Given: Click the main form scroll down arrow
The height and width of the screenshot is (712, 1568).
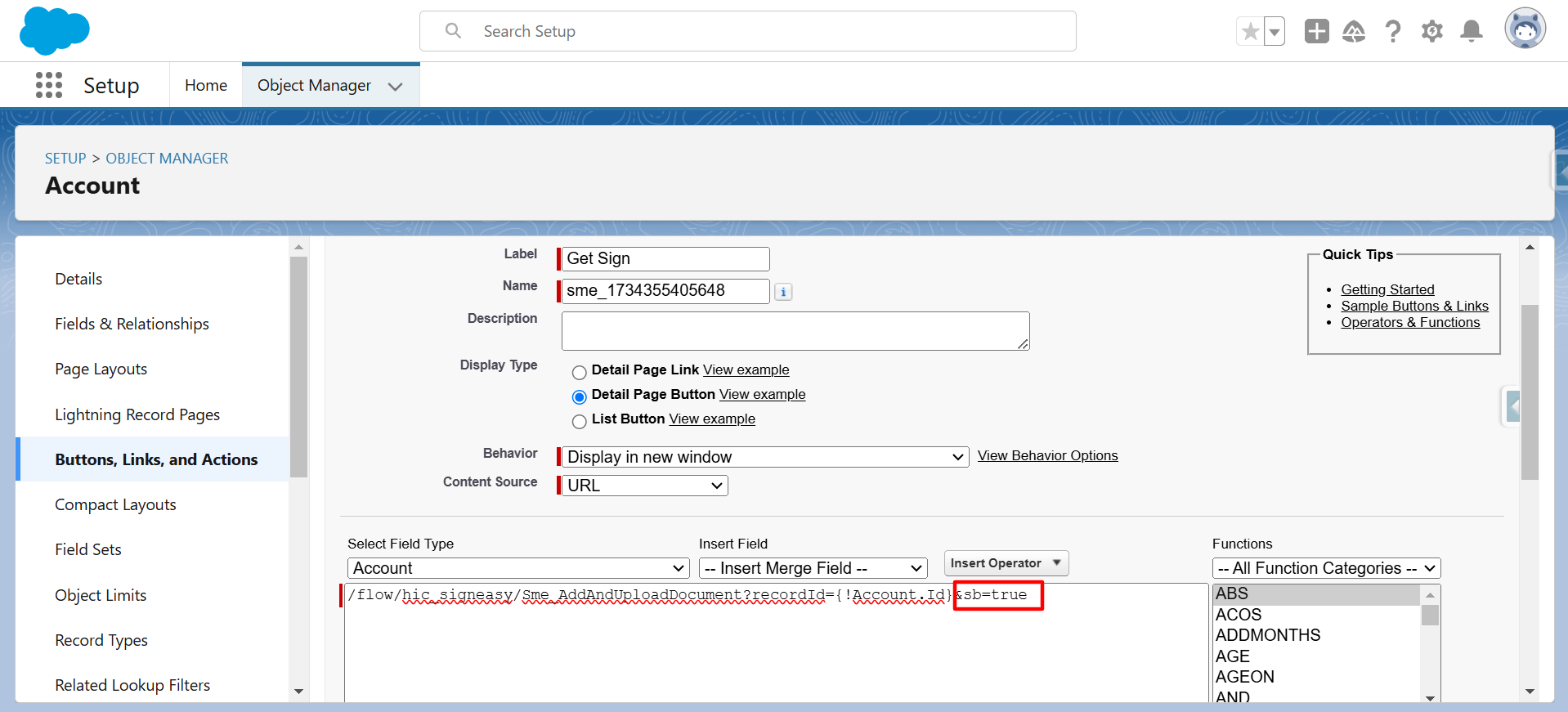Looking at the screenshot, I should [1530, 692].
